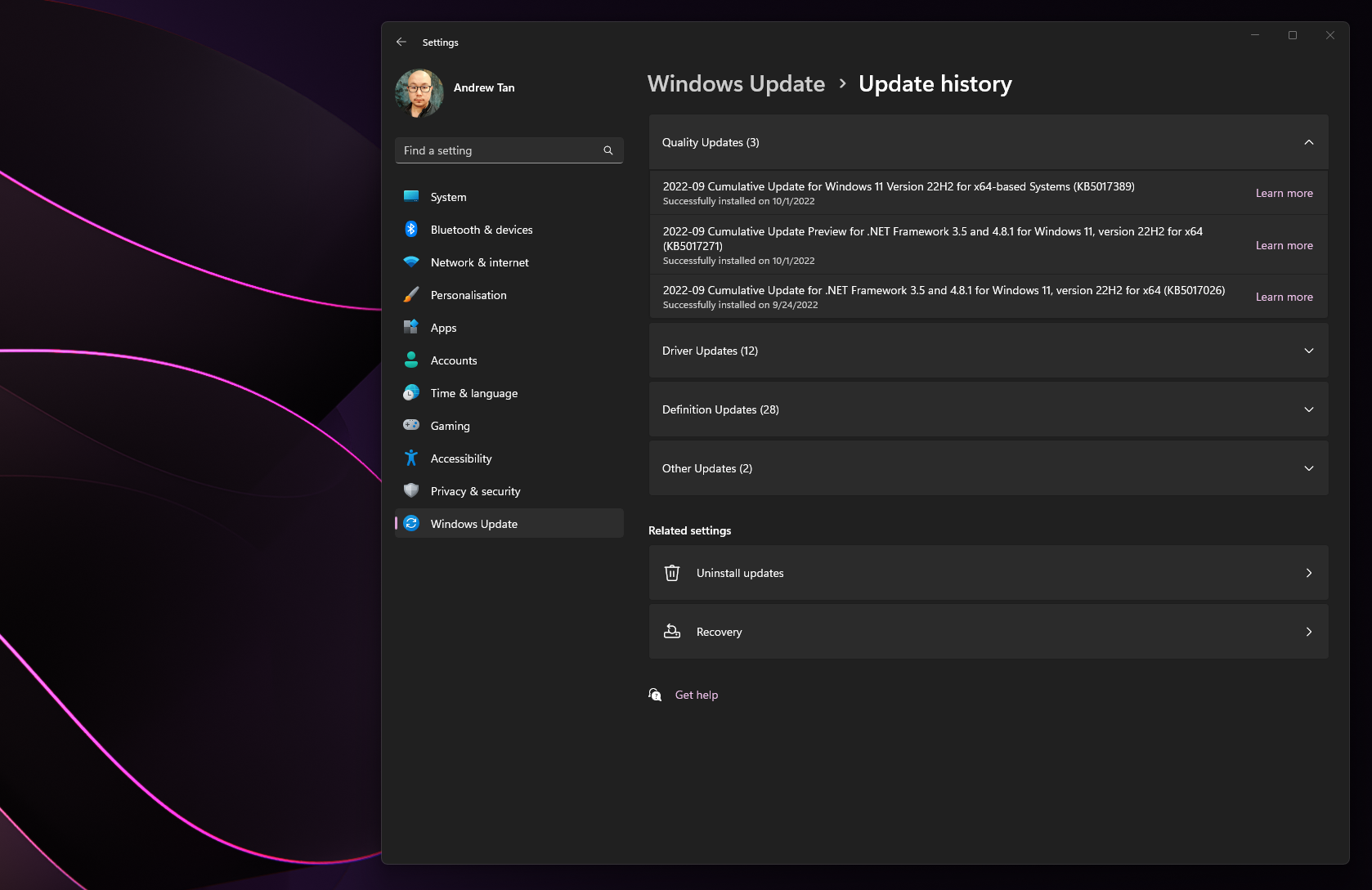Collapse the Quality Updates section
Image resolution: width=1372 pixels, height=890 pixels.
pyautogui.click(x=1308, y=142)
